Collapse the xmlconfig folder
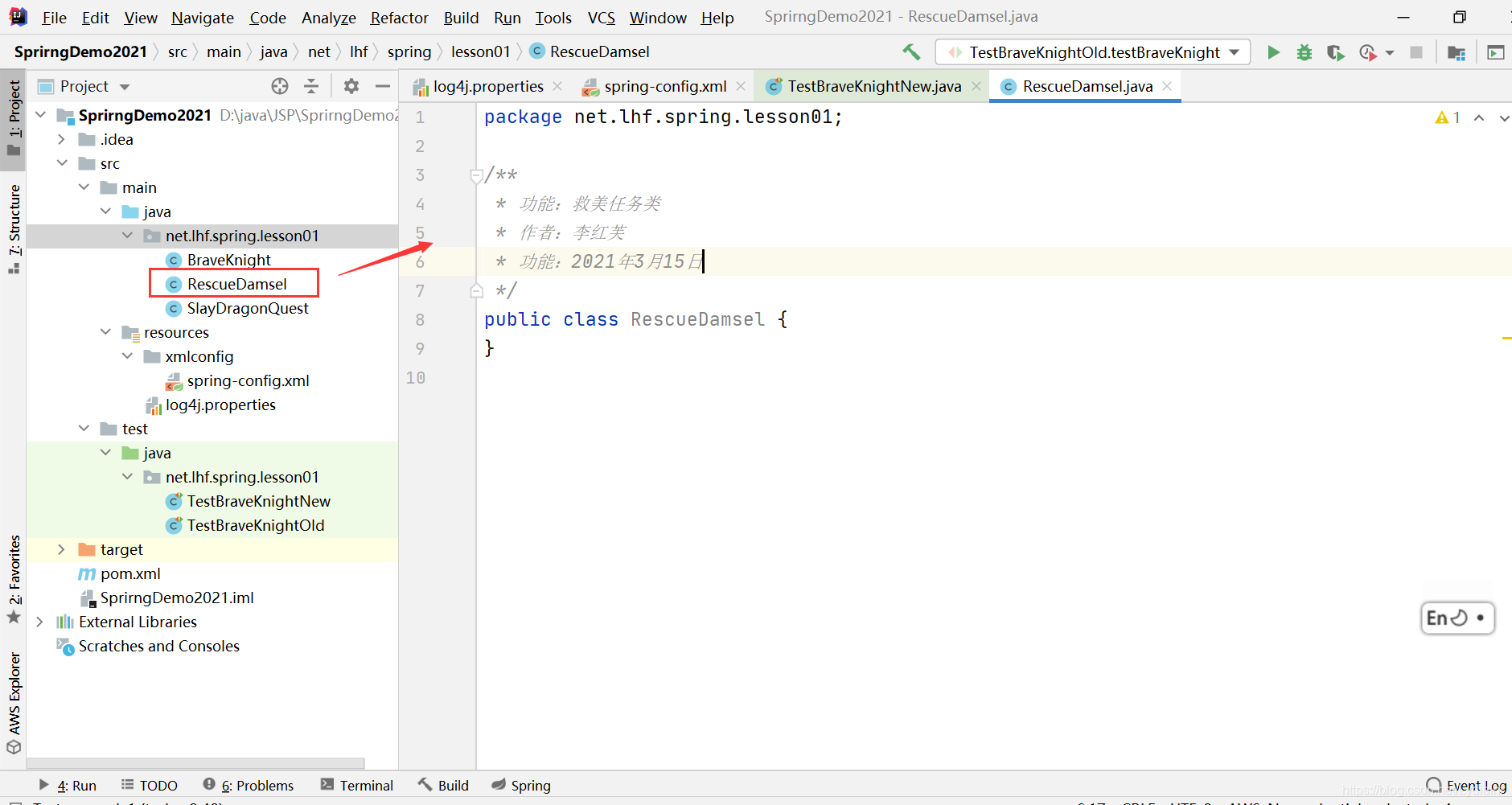The height and width of the screenshot is (805, 1512). tap(127, 356)
